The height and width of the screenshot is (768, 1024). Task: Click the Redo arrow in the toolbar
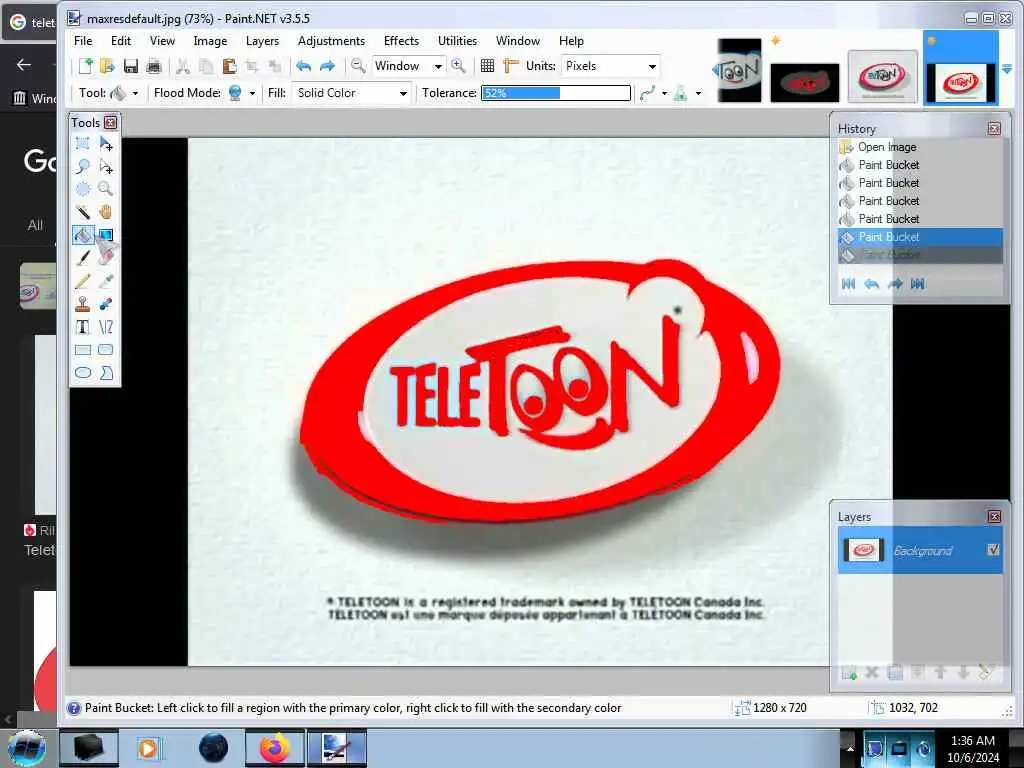(x=327, y=66)
